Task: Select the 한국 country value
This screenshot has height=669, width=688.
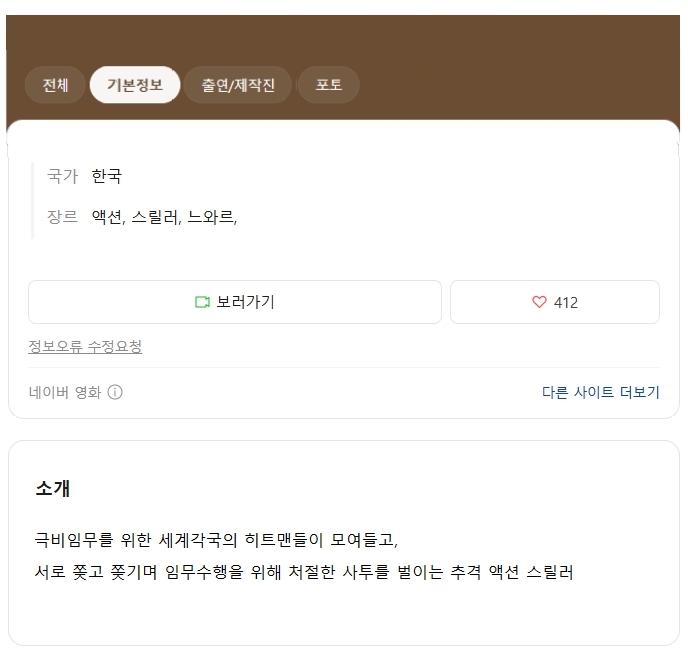Action: [x=106, y=176]
